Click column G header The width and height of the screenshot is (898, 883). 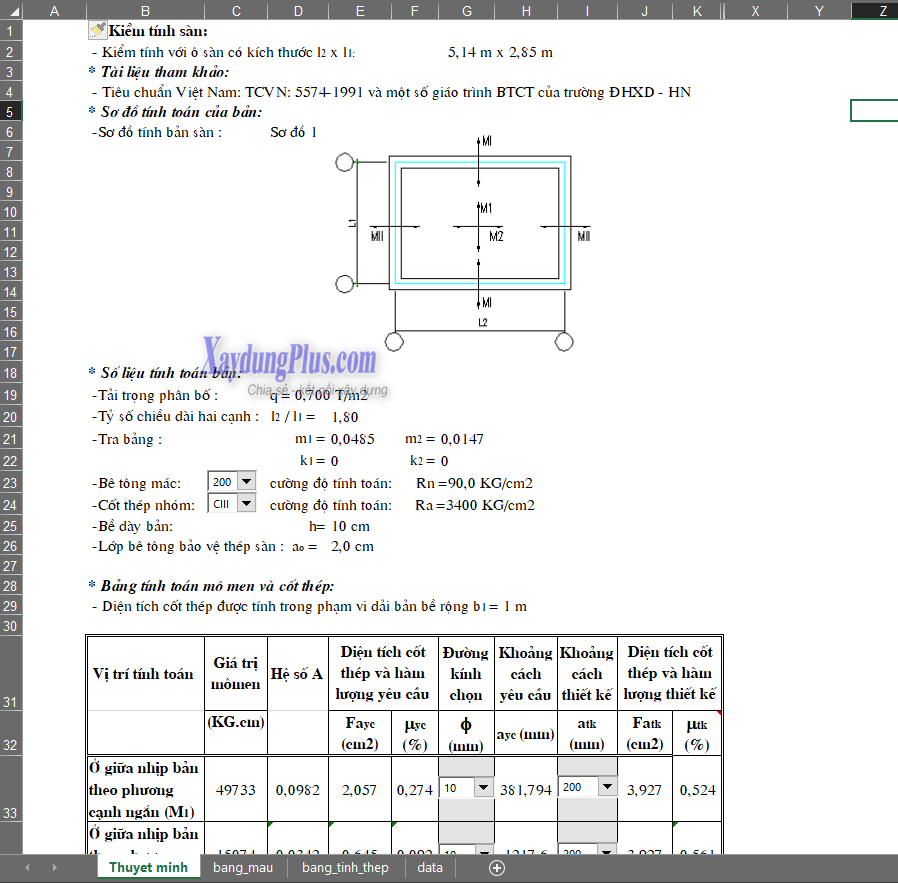[467, 11]
